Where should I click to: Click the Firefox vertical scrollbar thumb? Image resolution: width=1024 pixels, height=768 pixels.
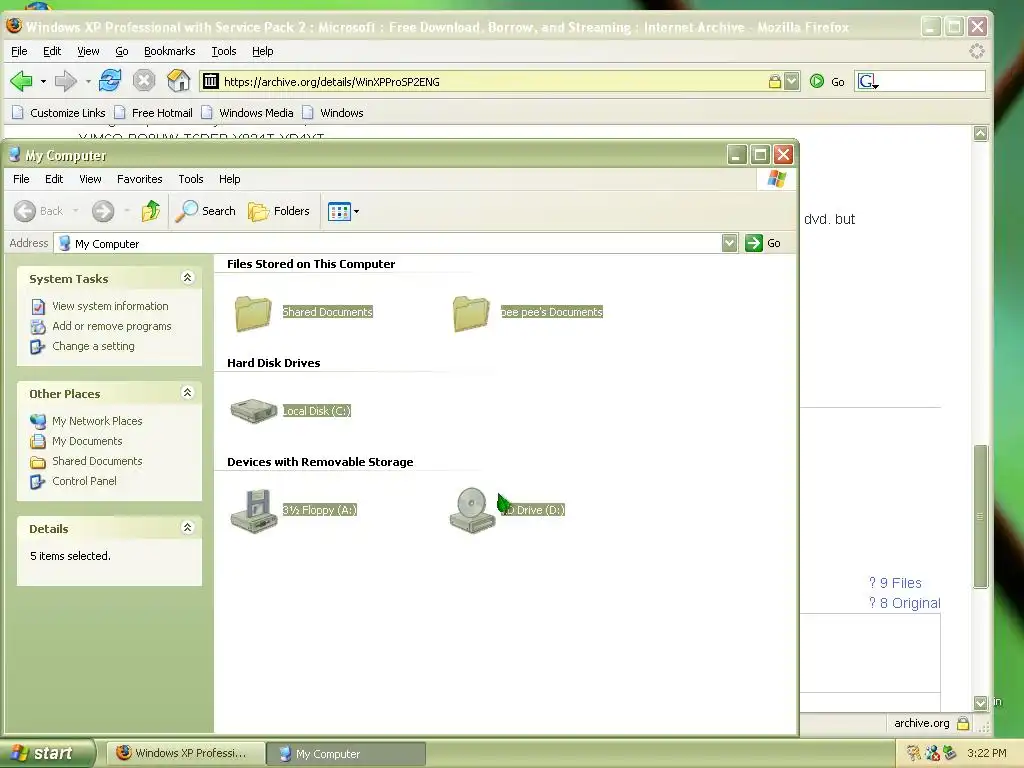pos(980,517)
